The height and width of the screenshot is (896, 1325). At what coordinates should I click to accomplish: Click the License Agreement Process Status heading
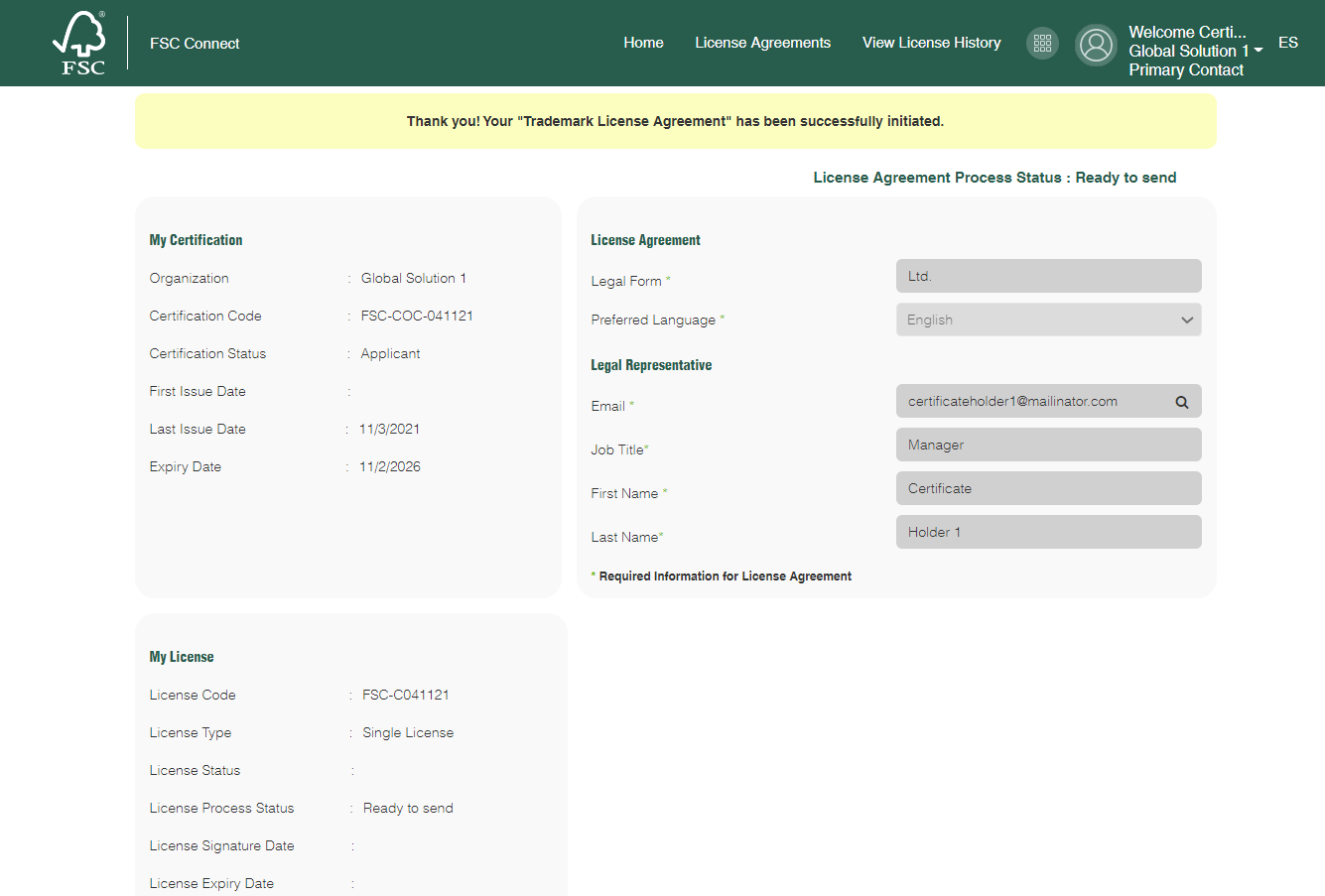point(994,178)
